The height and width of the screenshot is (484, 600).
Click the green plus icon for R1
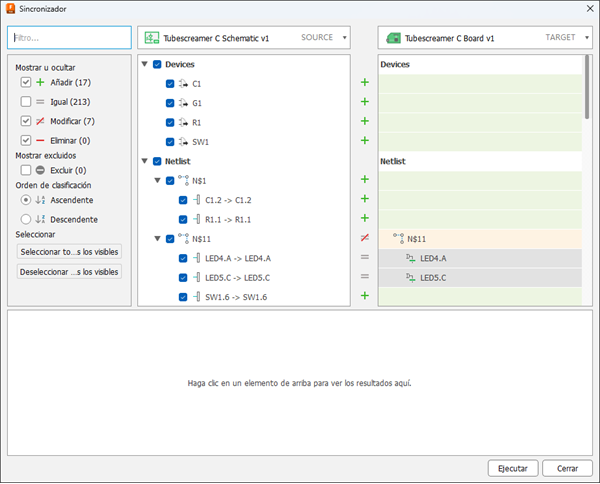tap(365, 121)
